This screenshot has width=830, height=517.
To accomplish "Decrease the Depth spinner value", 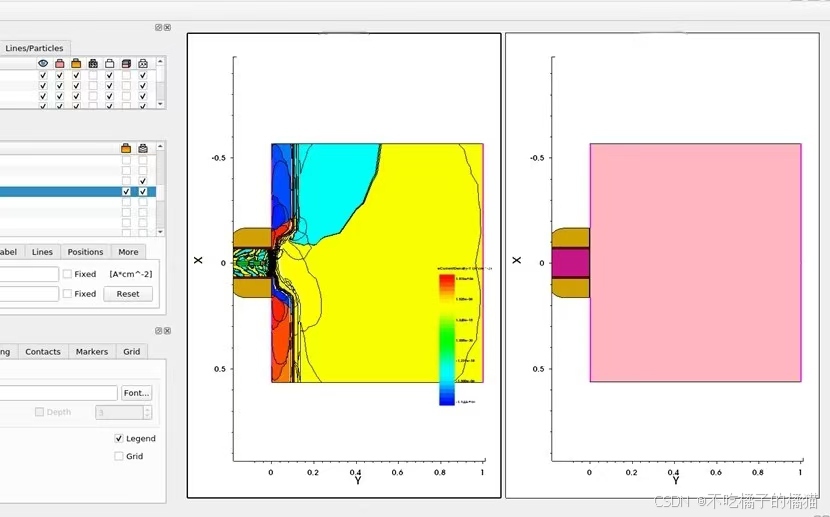I will coord(147,415).
